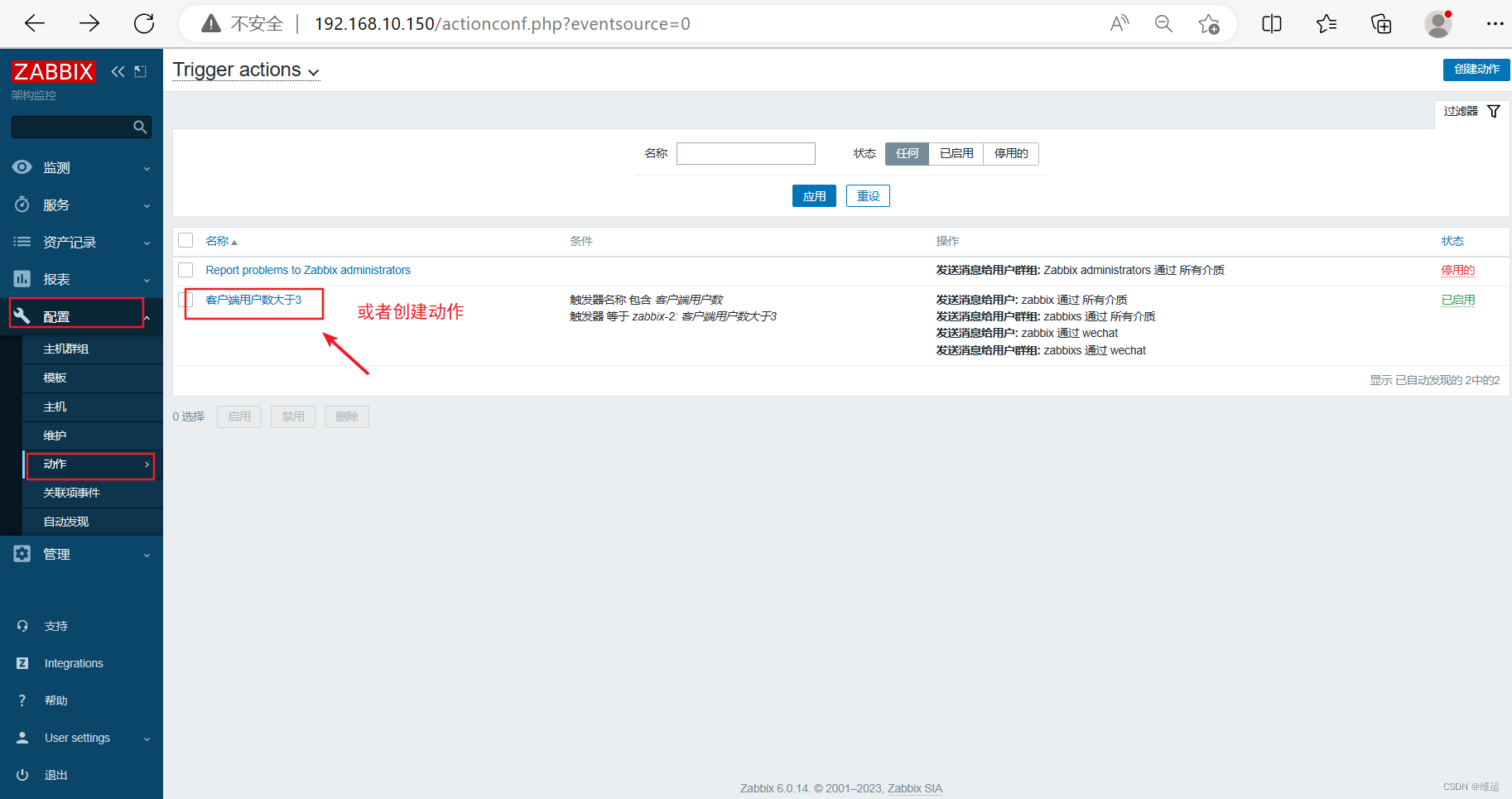Collapse the sidebar with double-chevron icon
The width and height of the screenshot is (1512, 799).
(118, 71)
